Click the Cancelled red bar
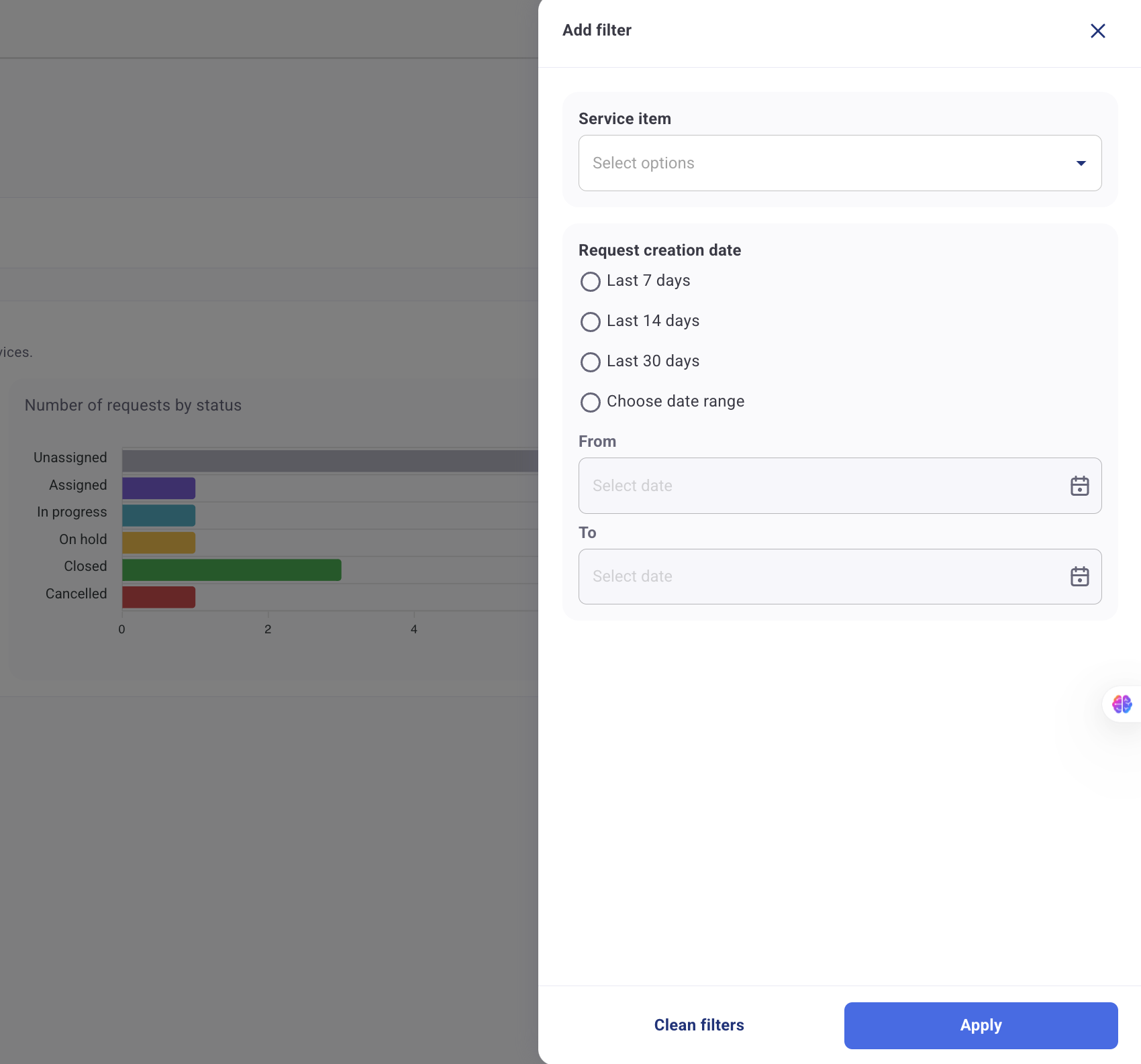The width and height of the screenshot is (1141, 1064). point(158,597)
